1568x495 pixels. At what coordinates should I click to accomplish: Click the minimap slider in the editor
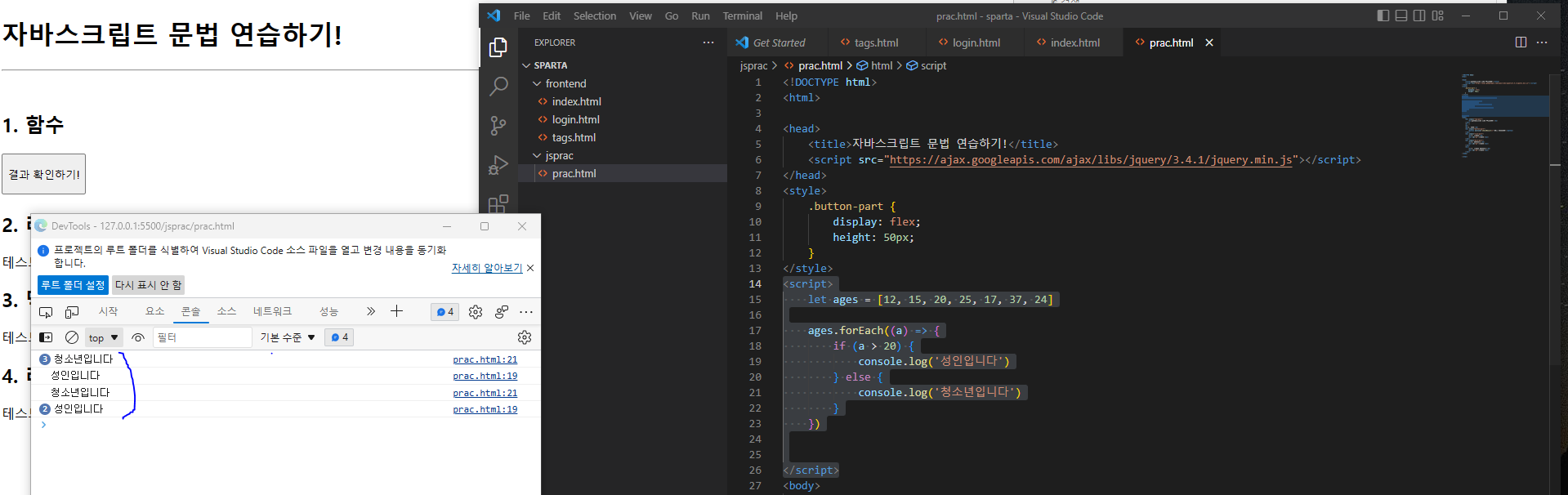pos(1505,106)
